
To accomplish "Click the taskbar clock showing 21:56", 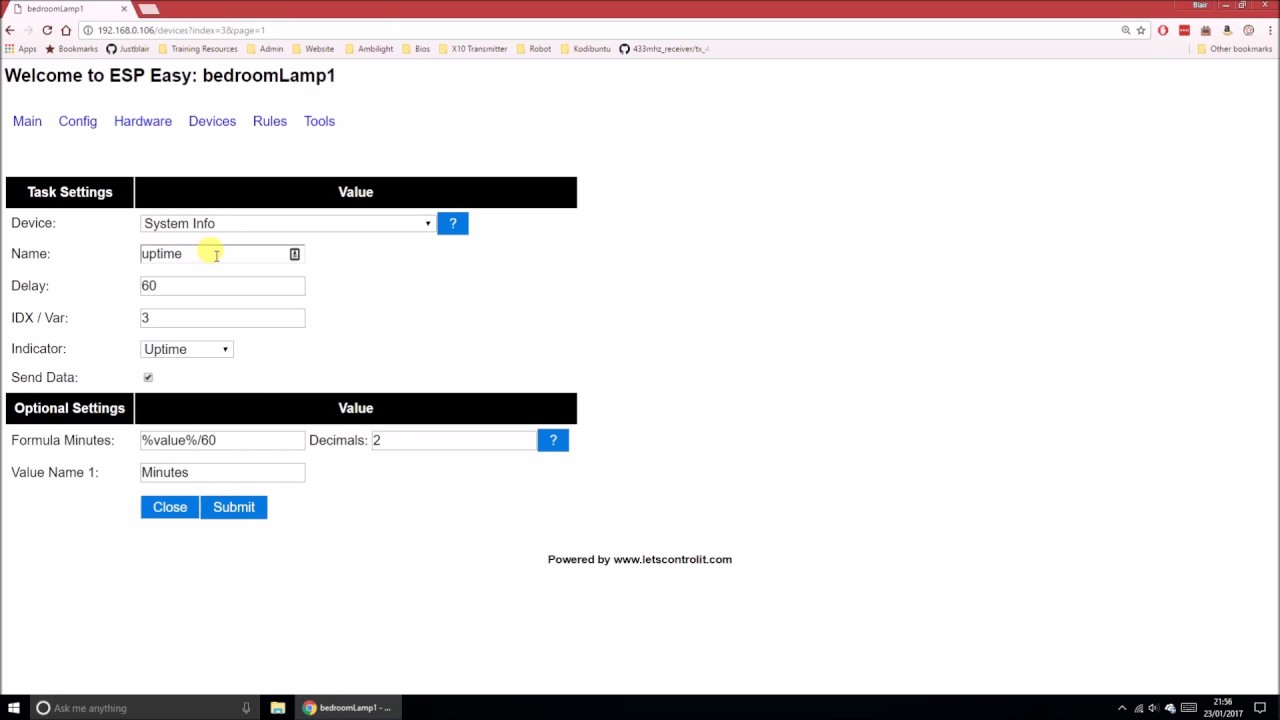I will (x=1222, y=708).
